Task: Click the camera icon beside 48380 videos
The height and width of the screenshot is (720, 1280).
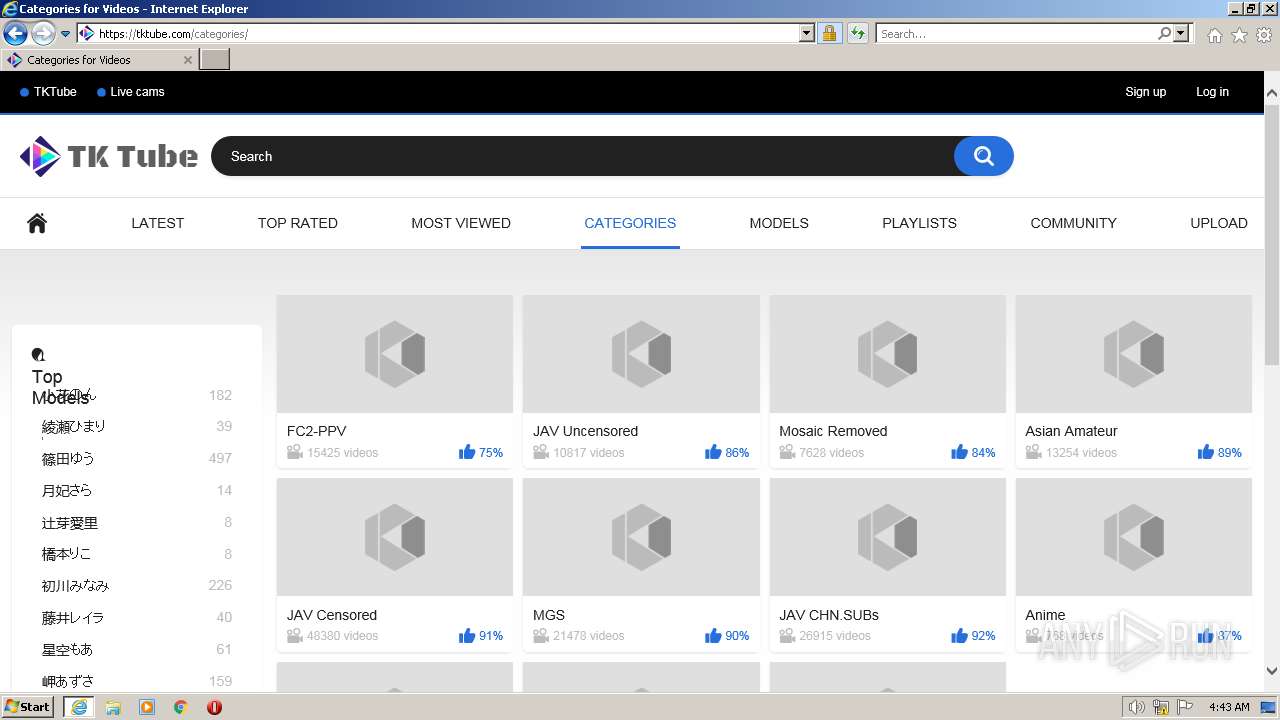Action: 295,635
